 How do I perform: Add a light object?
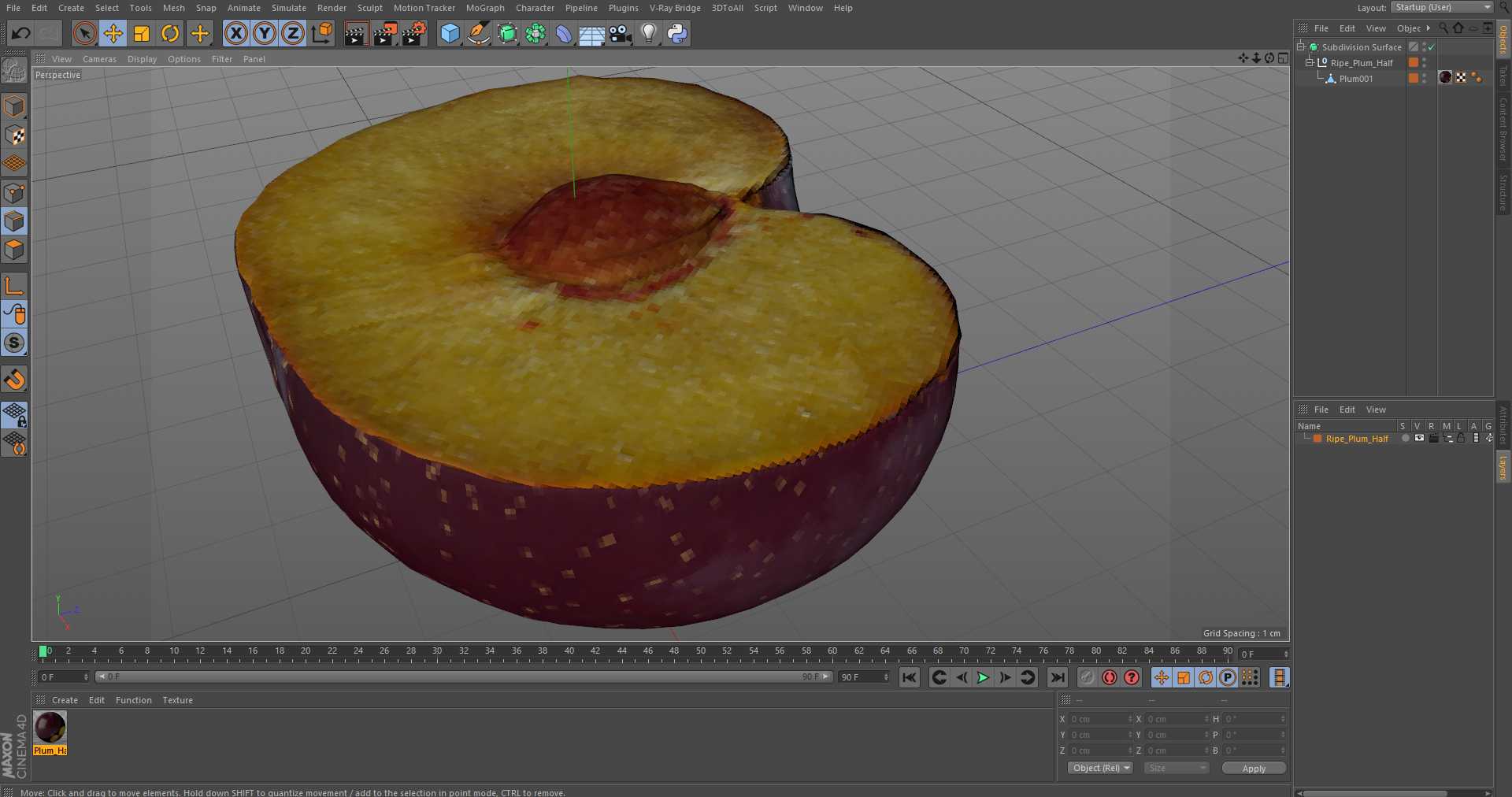coord(648,33)
